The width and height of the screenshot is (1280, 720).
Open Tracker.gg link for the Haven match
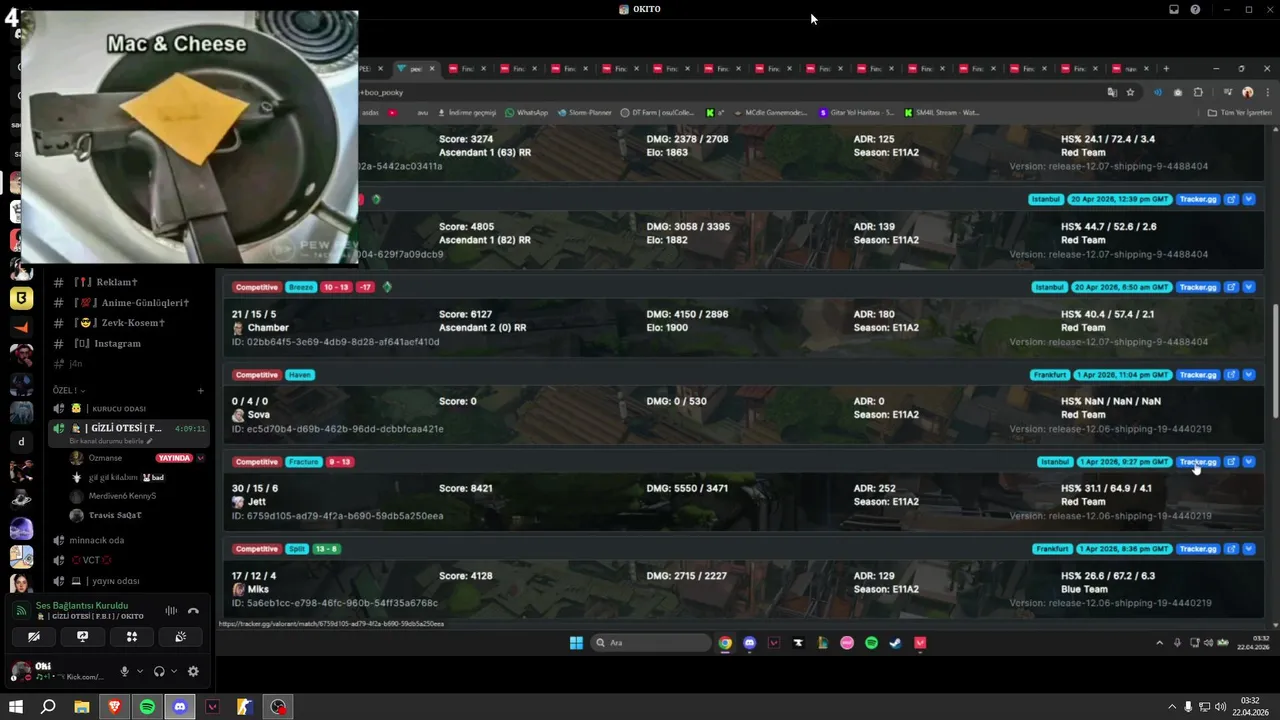pyautogui.click(x=1198, y=375)
